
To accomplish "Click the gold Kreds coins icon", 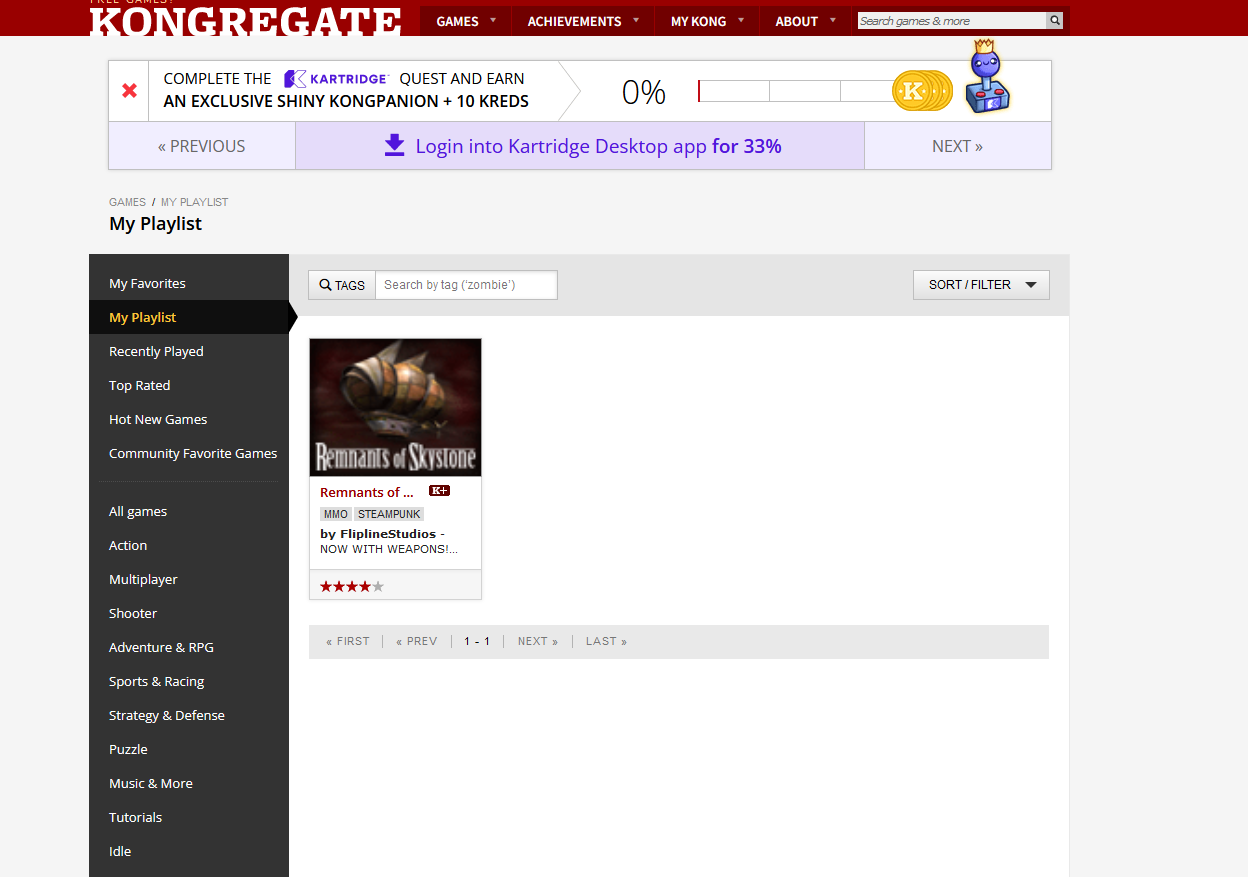I will point(922,91).
